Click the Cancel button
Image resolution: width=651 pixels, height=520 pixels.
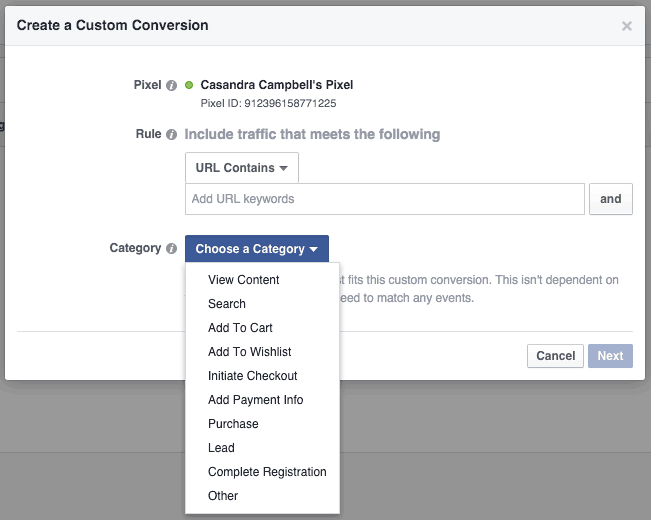[555, 356]
